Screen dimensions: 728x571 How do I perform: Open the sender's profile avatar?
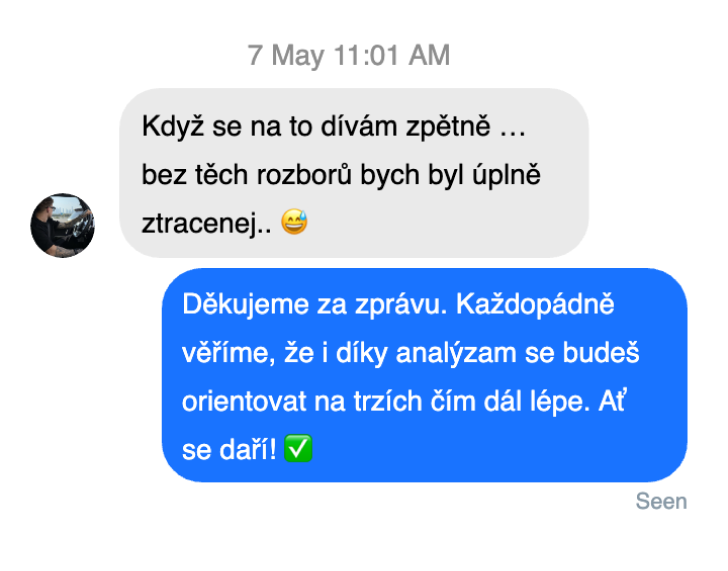(62, 226)
